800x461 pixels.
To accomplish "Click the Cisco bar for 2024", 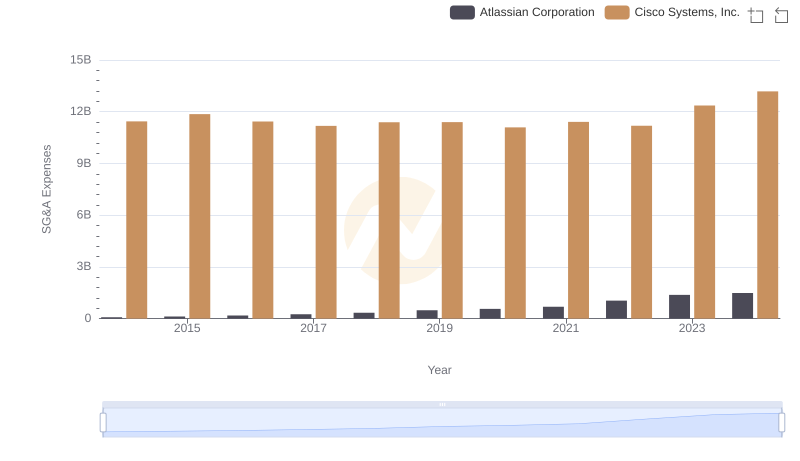I will (767, 205).
